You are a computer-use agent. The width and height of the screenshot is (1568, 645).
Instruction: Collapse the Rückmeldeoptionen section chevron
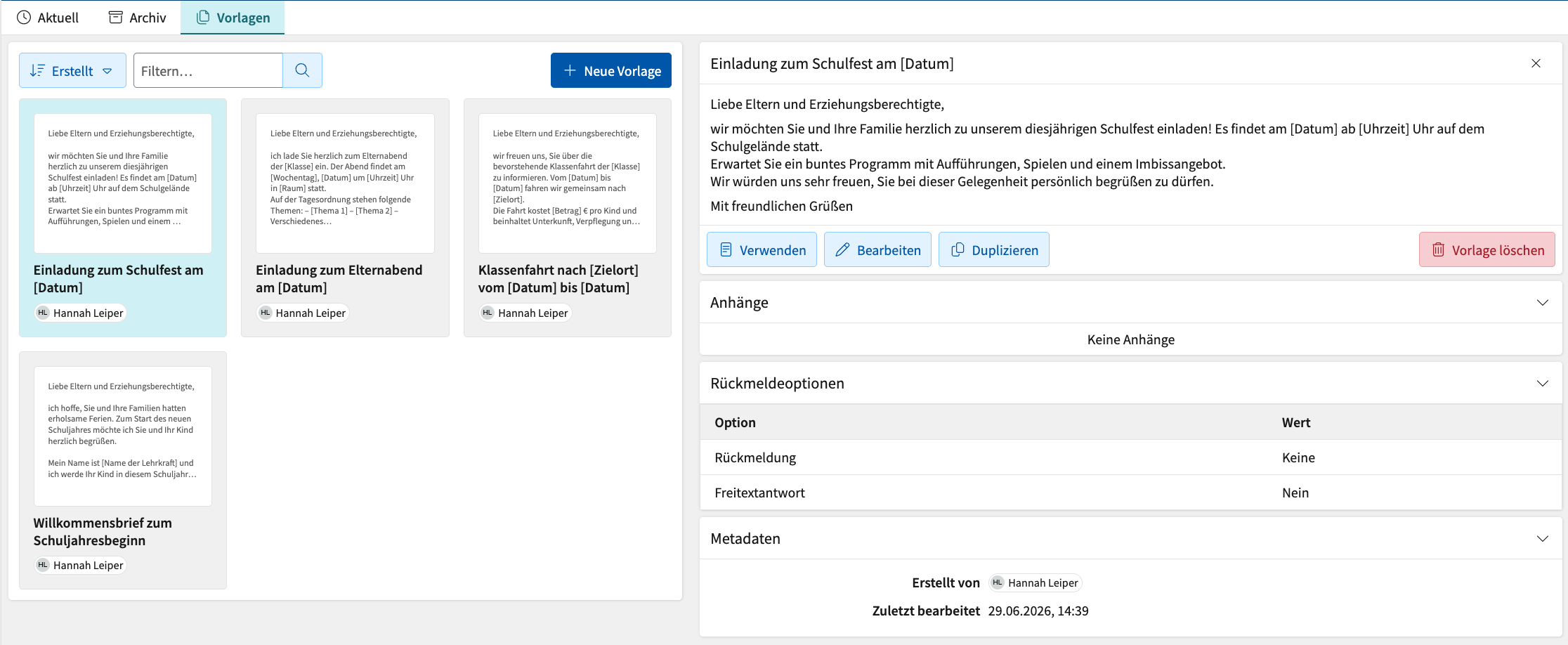point(1542,384)
